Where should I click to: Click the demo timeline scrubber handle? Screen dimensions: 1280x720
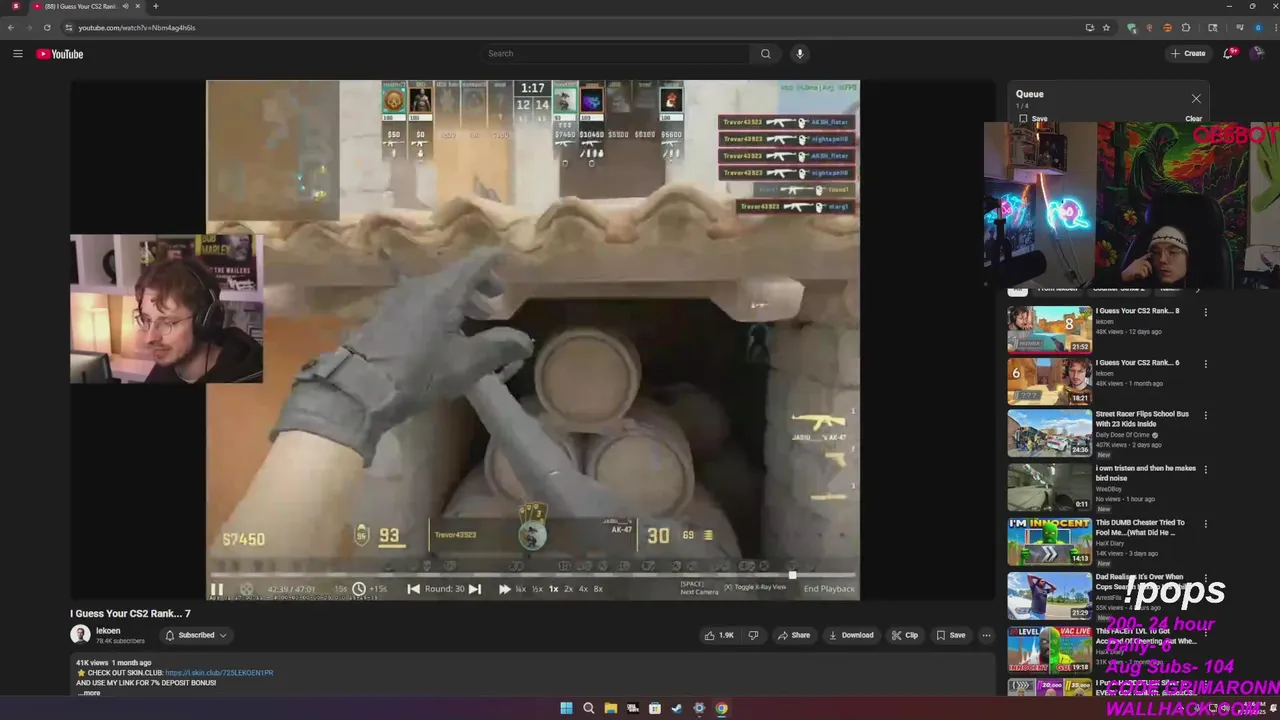(792, 574)
